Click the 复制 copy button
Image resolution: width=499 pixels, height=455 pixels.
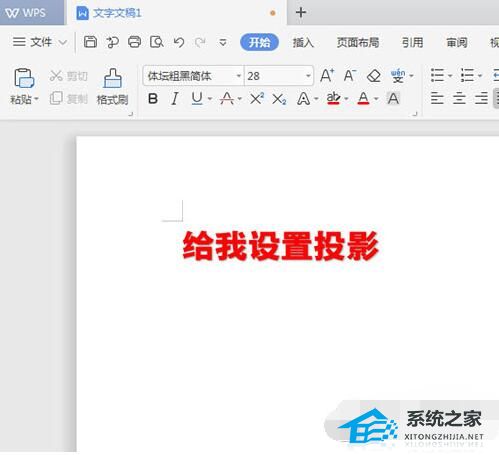coord(68,99)
